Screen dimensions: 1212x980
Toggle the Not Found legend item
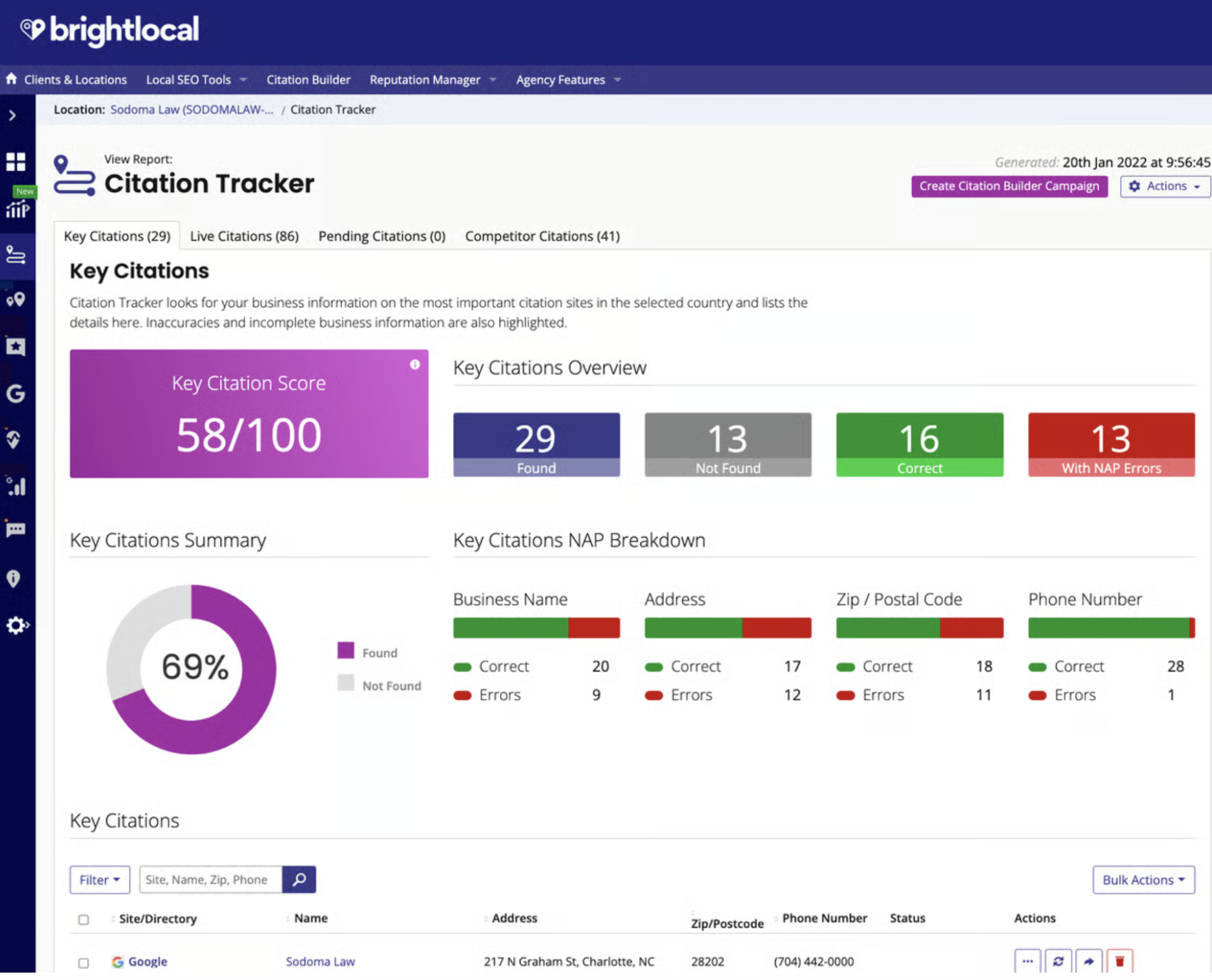pos(380,685)
